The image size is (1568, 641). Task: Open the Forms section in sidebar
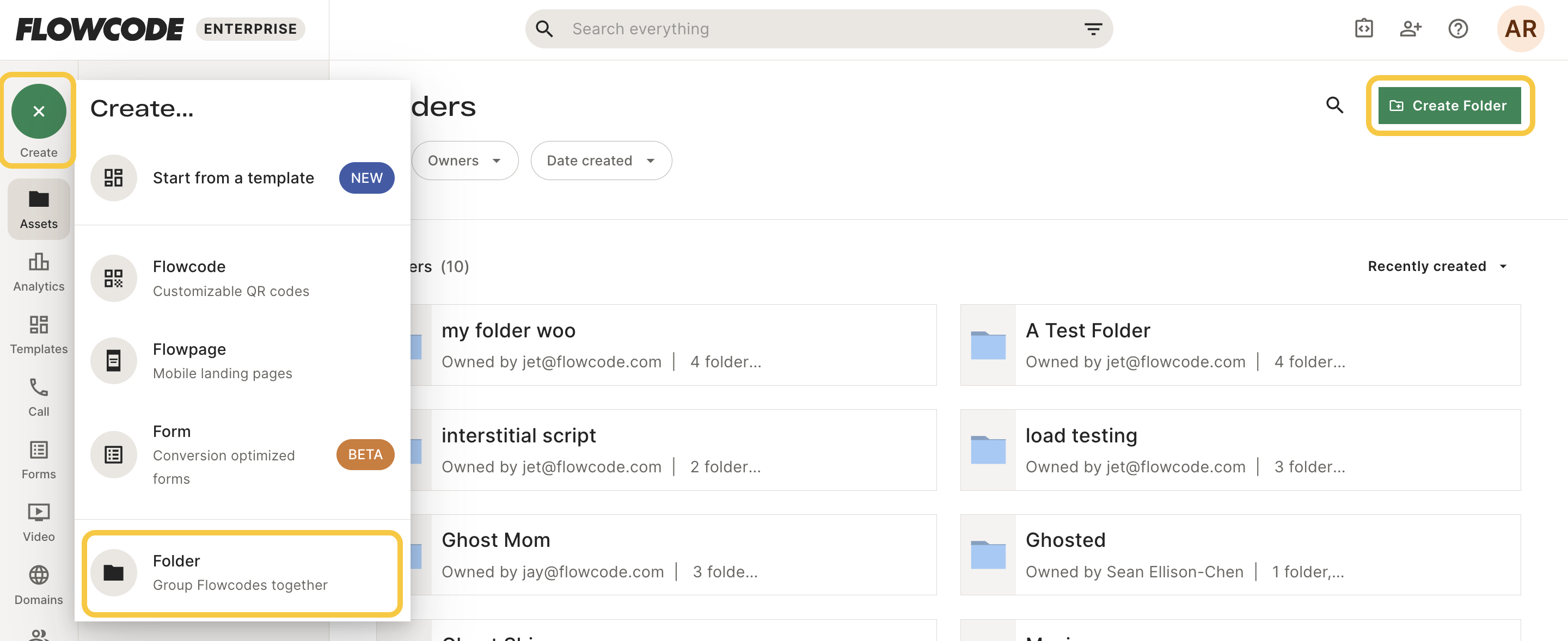(38, 460)
